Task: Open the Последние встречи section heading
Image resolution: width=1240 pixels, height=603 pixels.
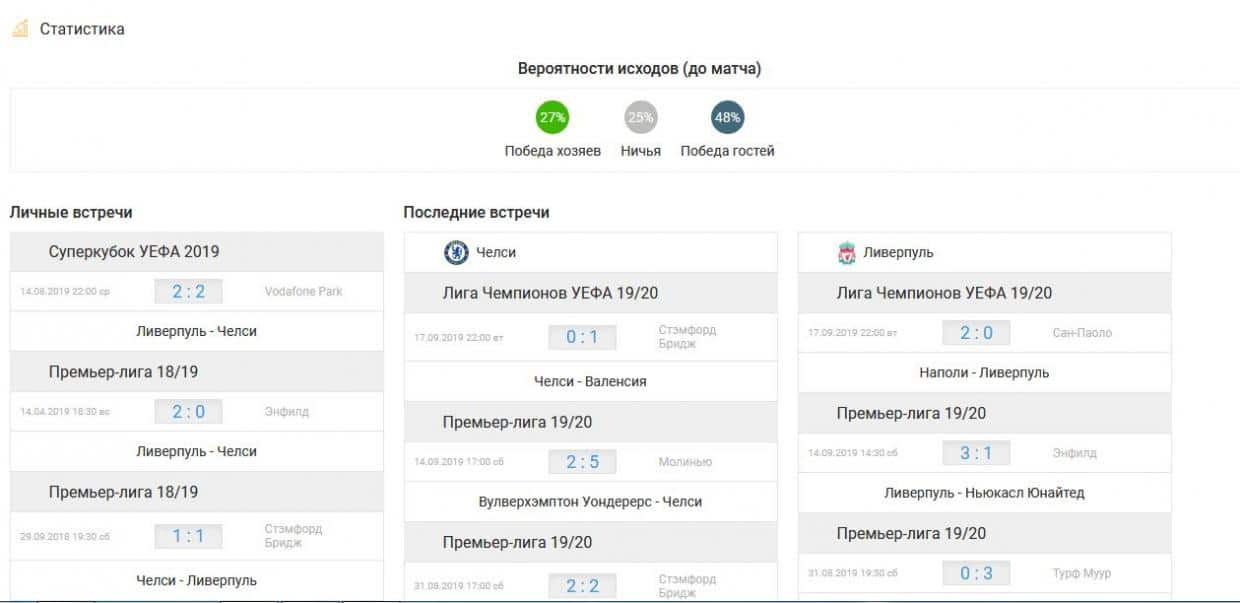Action: (476, 212)
